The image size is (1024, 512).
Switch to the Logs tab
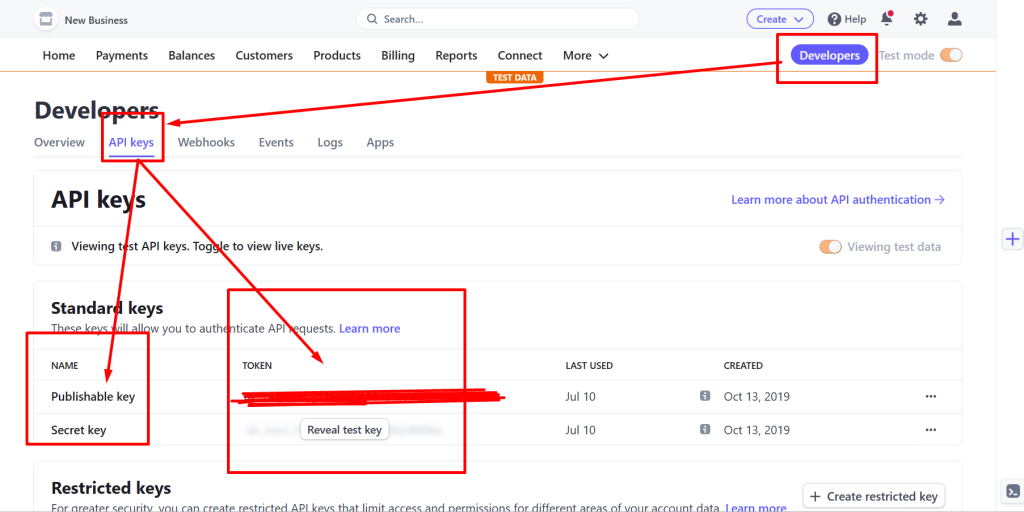pyautogui.click(x=330, y=142)
